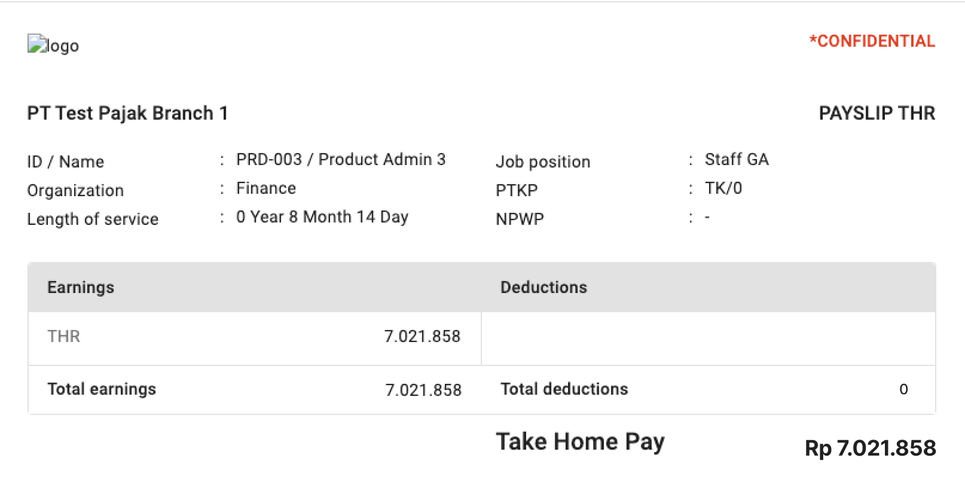
Task: Click the NPWP label
Action: coord(520,219)
